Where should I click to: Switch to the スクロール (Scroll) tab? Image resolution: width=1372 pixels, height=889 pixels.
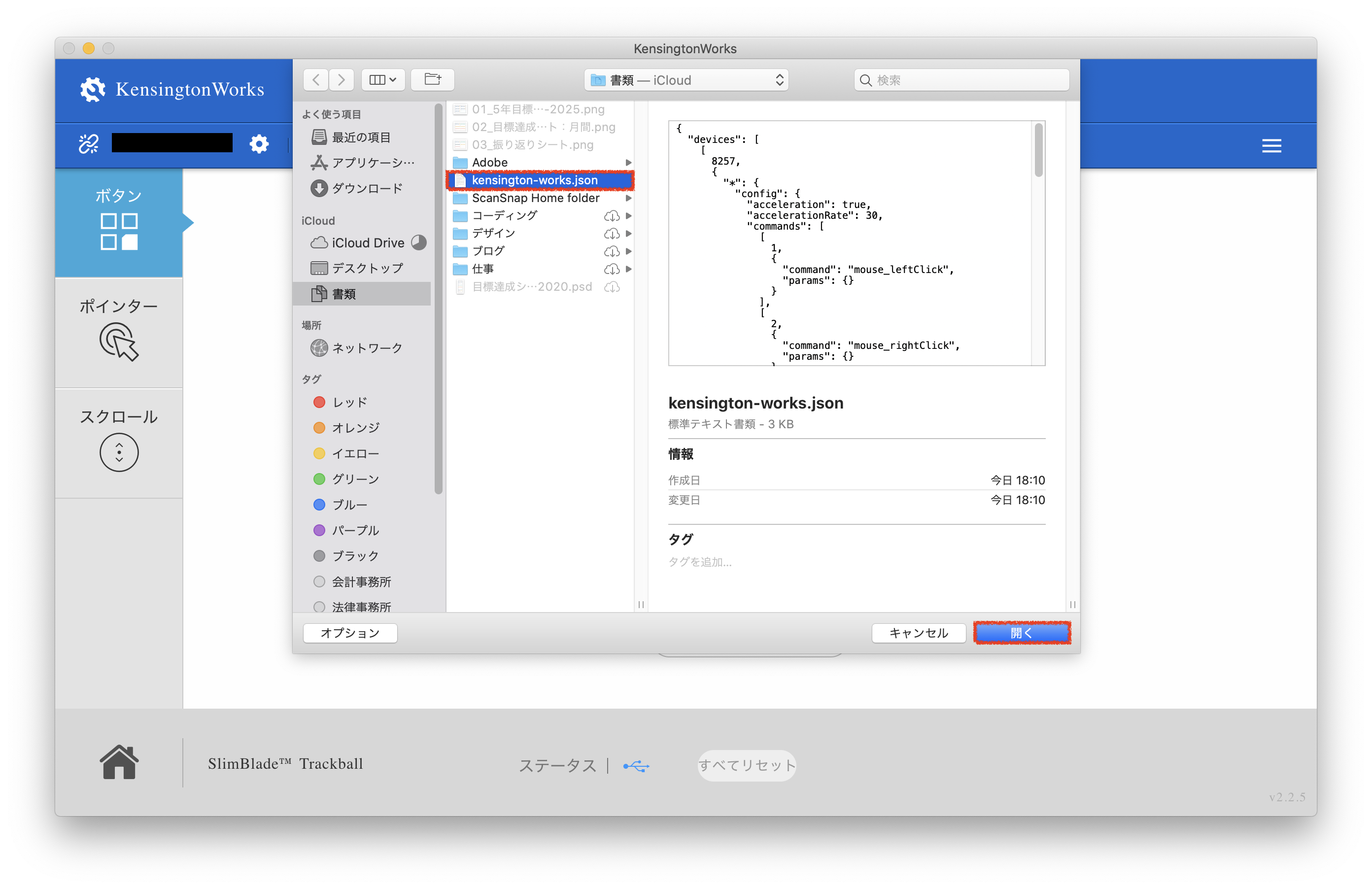[119, 444]
